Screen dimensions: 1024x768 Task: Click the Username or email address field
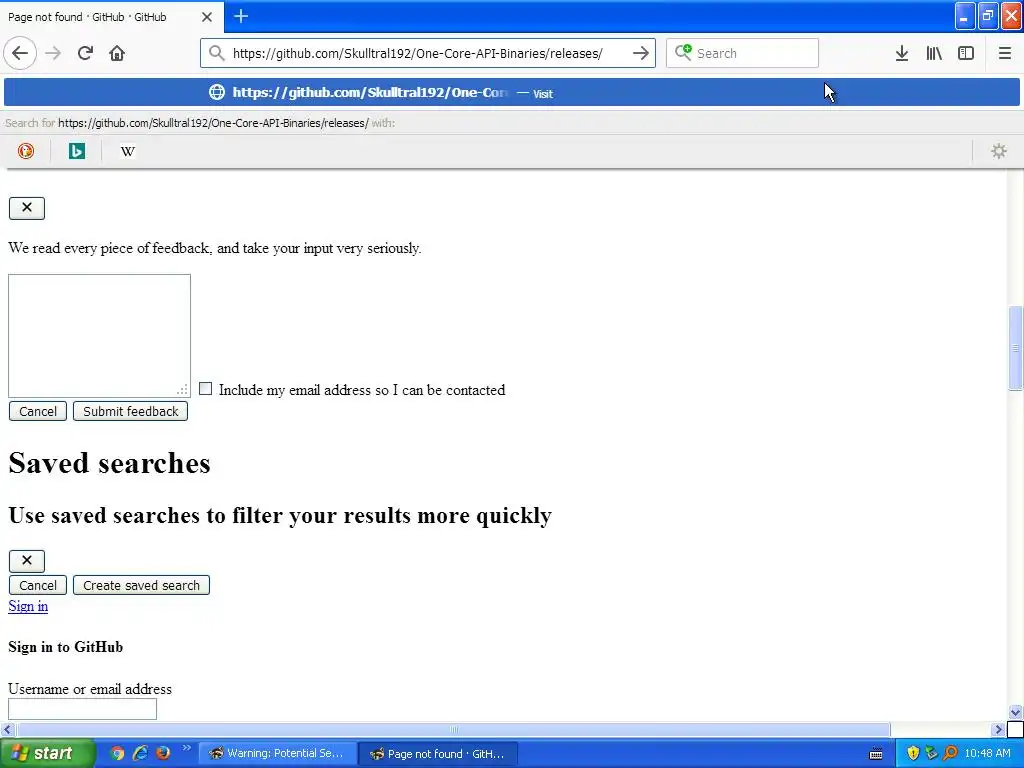[82, 709]
